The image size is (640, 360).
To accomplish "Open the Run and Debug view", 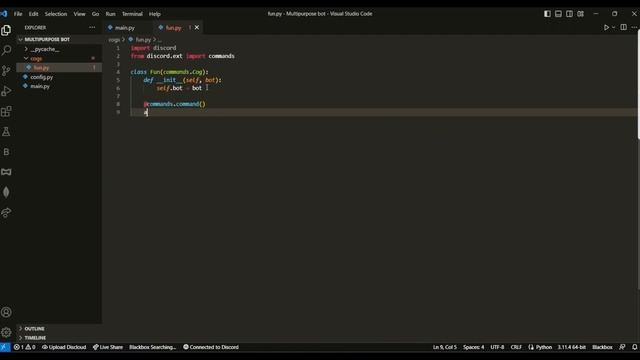I will [6, 91].
